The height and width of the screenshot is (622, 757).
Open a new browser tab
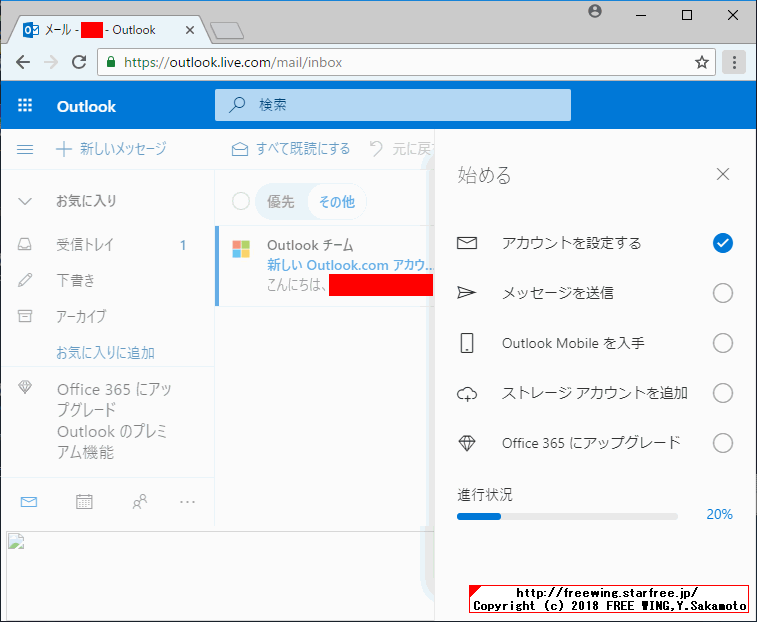point(227,30)
